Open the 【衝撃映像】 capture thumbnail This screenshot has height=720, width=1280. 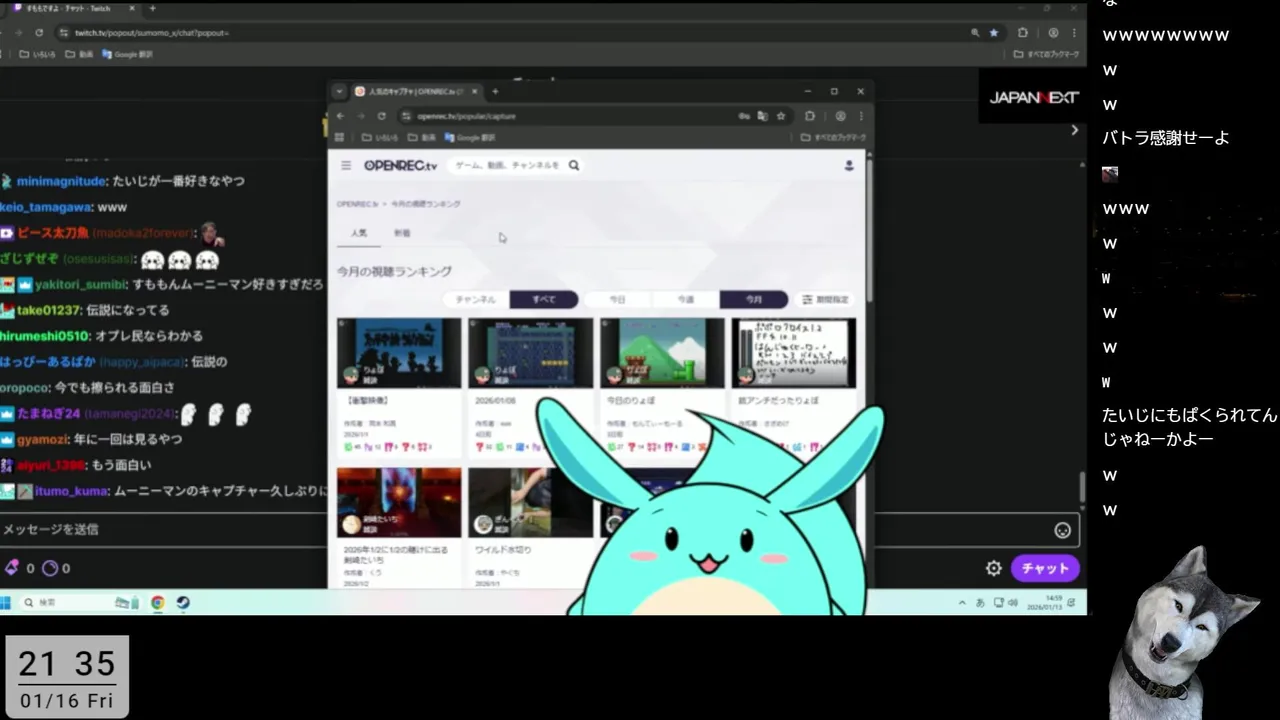(x=399, y=352)
